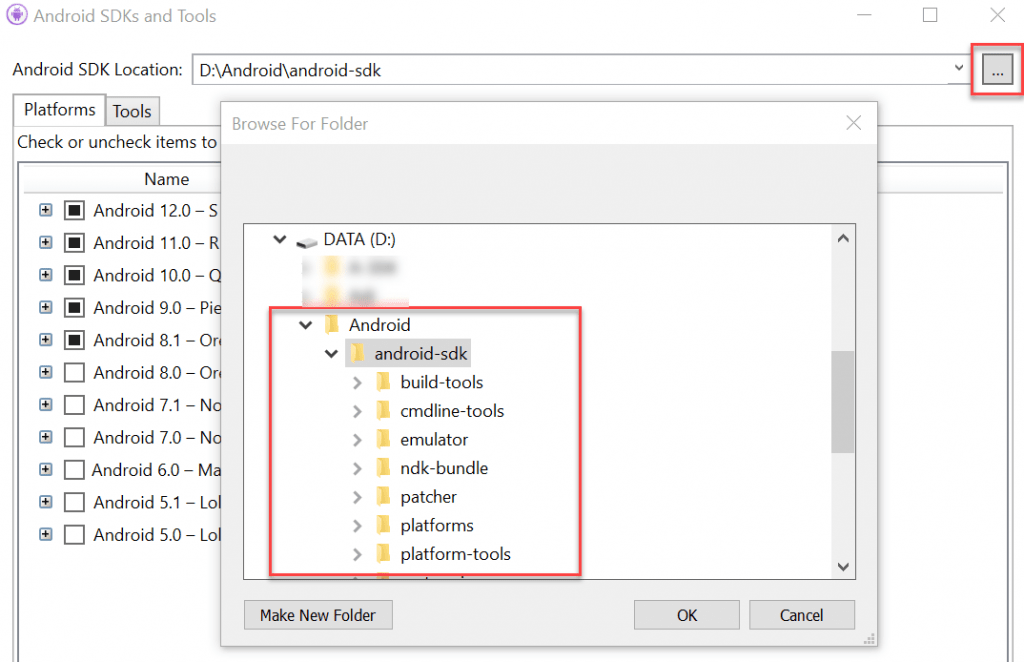Viewport: 1024px width, 662px height.
Task: Click the Name column header
Action: (167, 179)
